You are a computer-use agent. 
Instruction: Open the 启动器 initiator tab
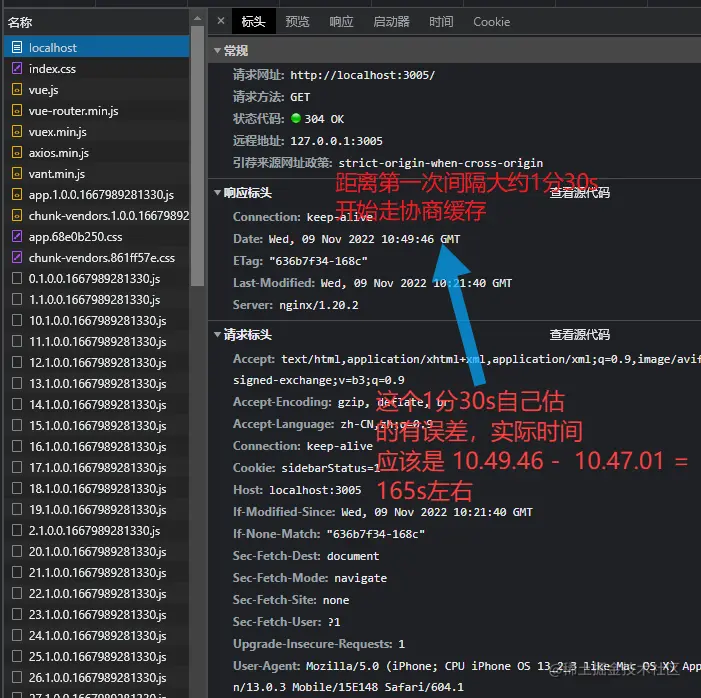pos(391,21)
